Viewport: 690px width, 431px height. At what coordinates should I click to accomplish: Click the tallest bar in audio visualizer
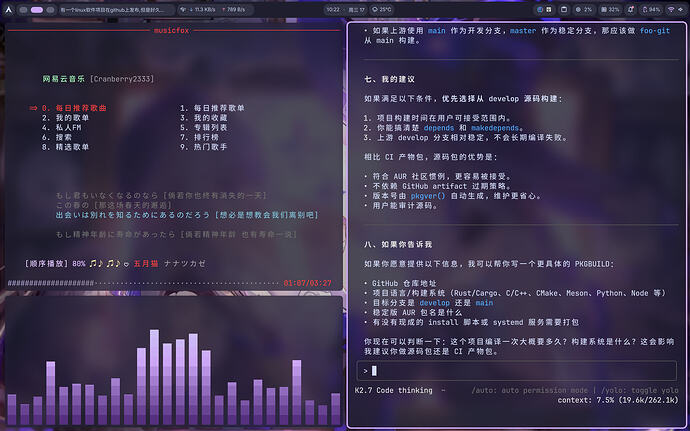tap(154, 377)
